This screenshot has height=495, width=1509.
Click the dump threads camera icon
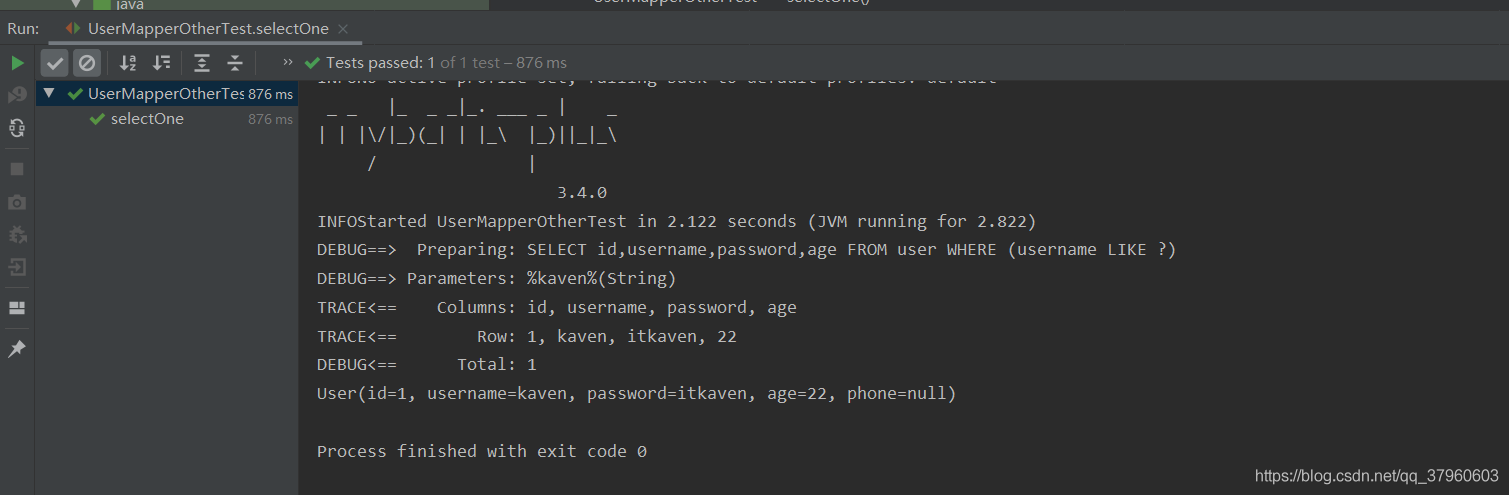pyautogui.click(x=17, y=202)
